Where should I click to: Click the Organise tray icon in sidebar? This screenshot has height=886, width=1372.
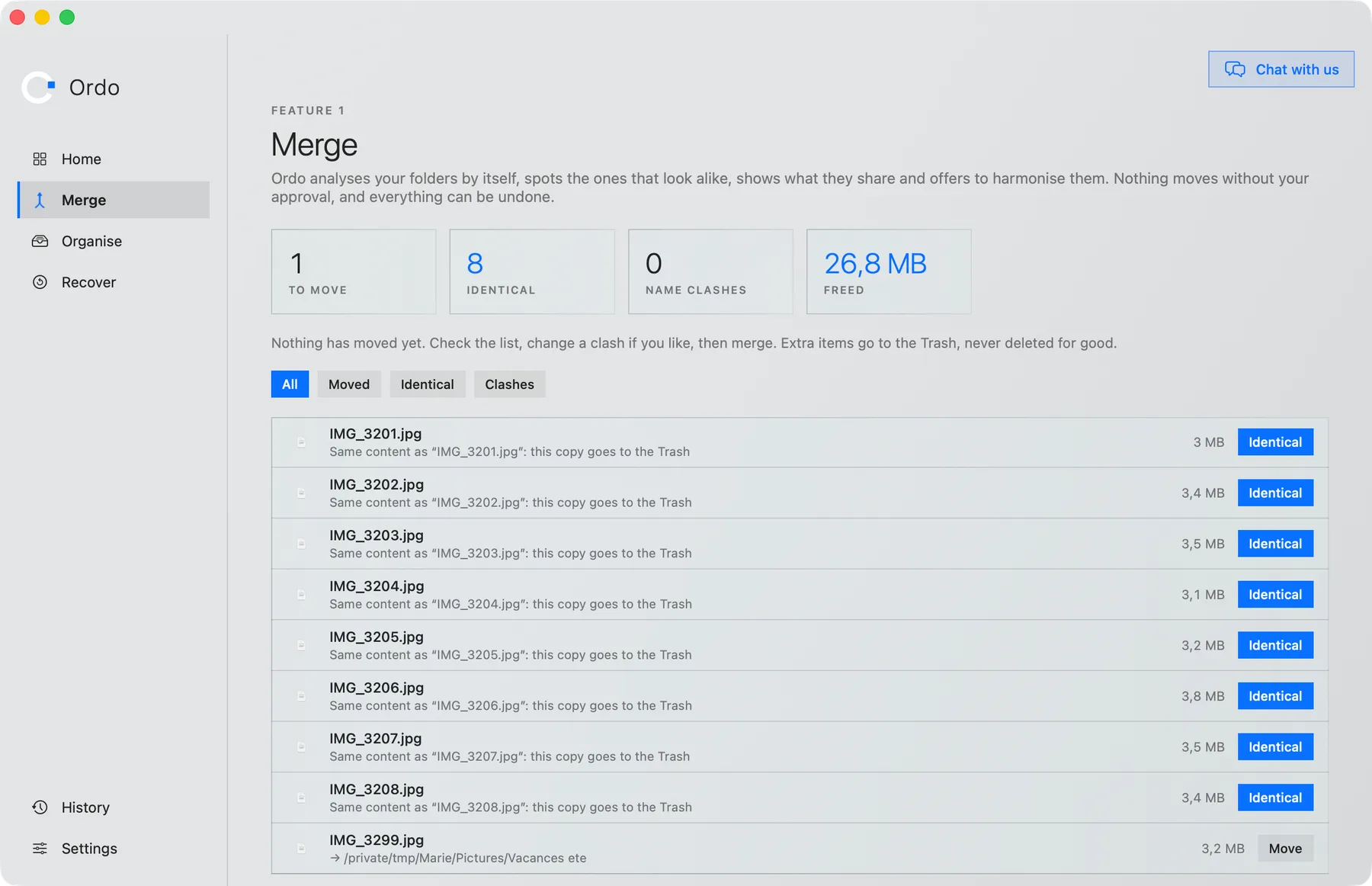point(40,241)
